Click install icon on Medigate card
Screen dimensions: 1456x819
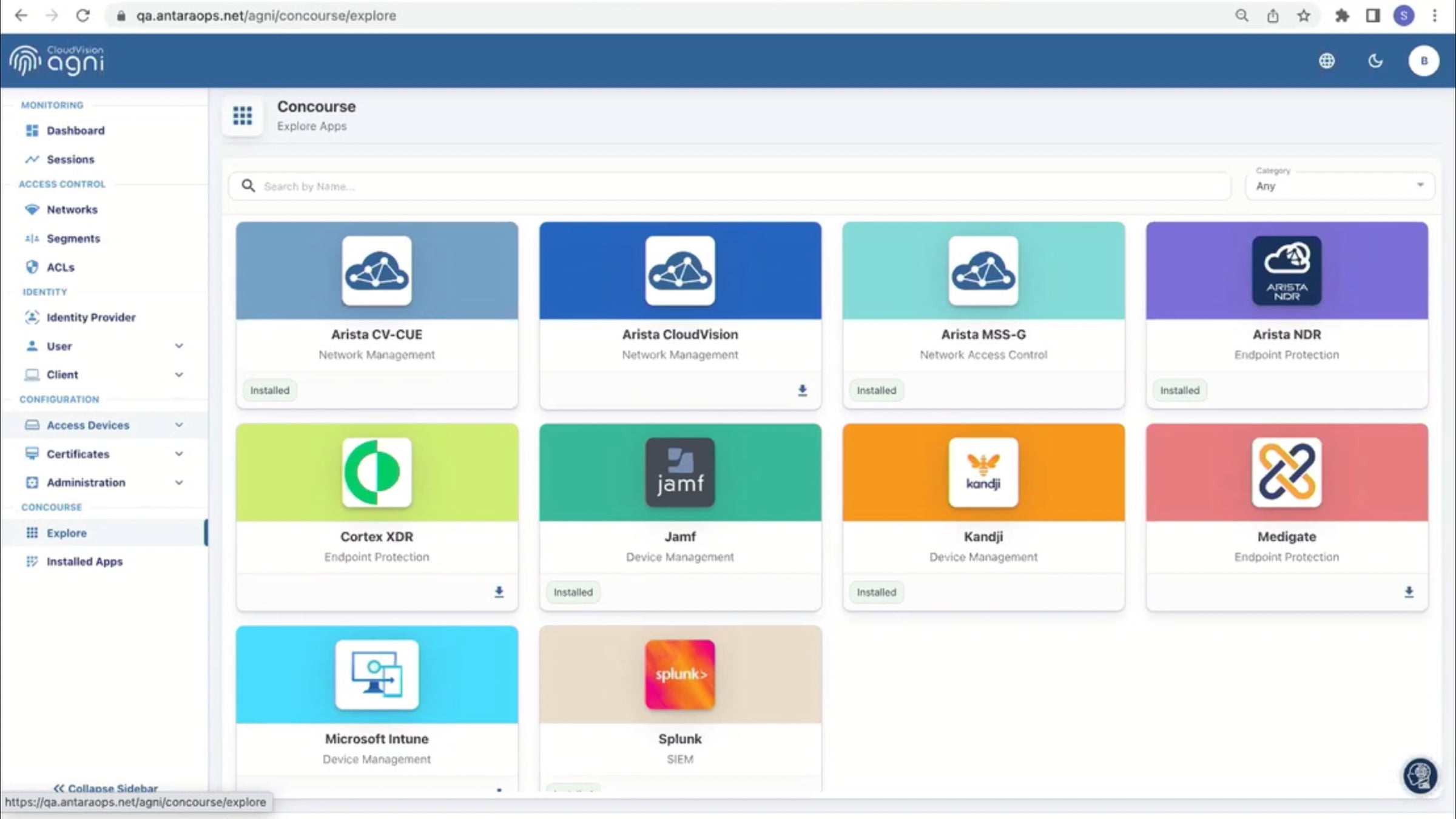pyautogui.click(x=1409, y=591)
